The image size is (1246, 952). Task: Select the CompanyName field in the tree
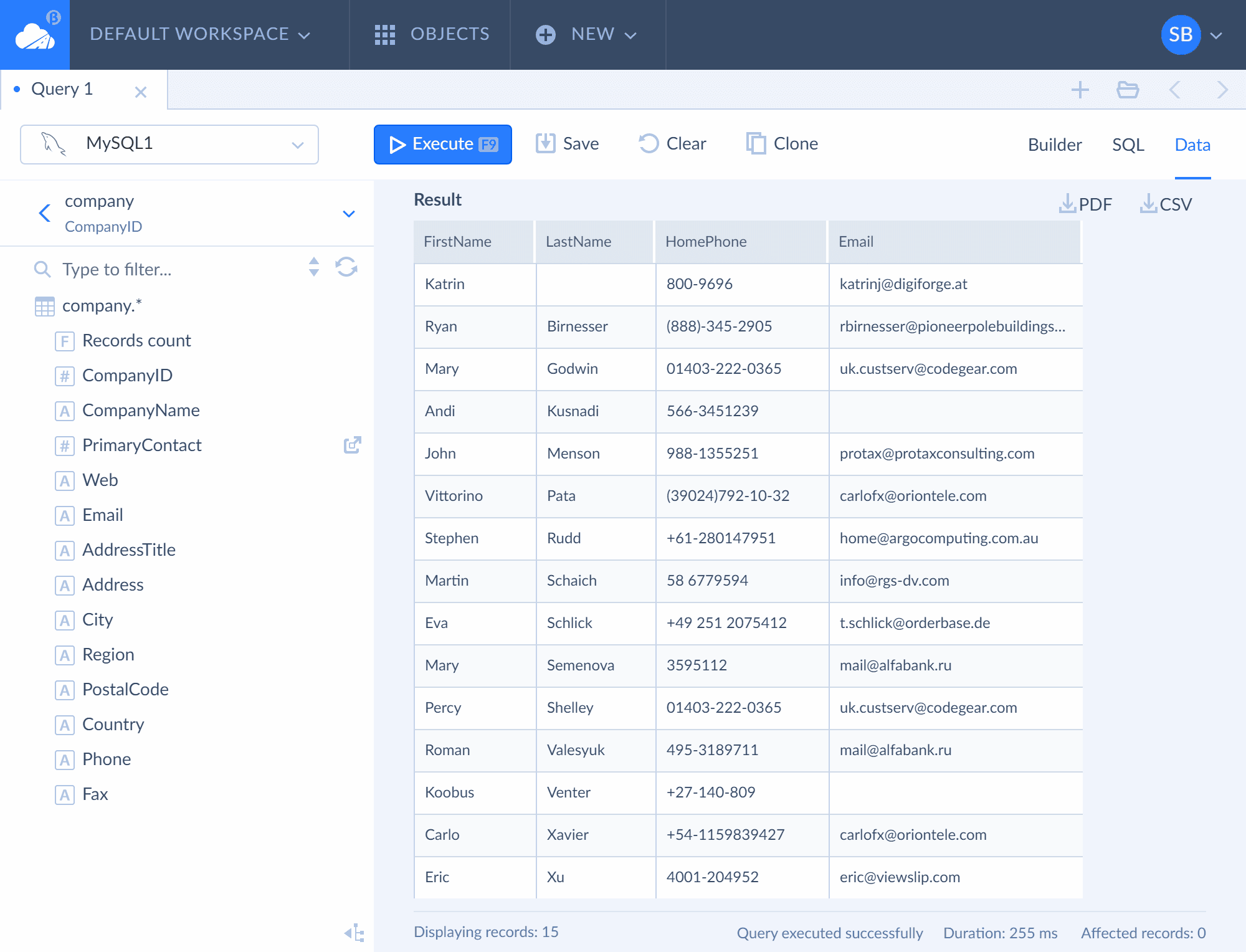[x=141, y=411]
